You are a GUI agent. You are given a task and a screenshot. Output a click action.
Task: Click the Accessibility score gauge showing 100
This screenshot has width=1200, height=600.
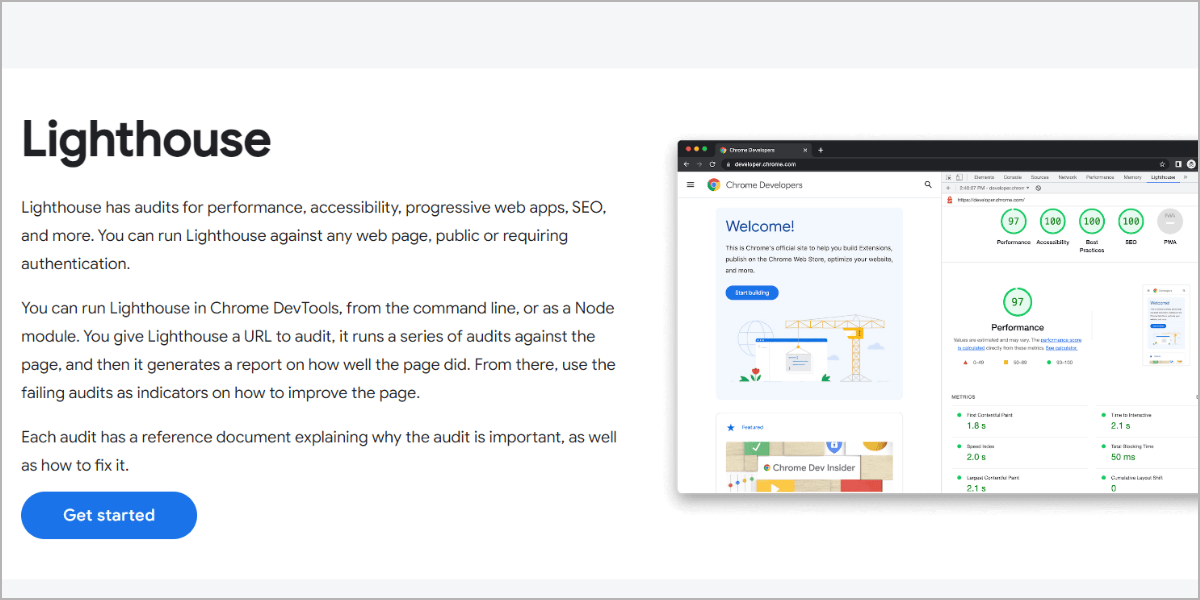[1052, 222]
